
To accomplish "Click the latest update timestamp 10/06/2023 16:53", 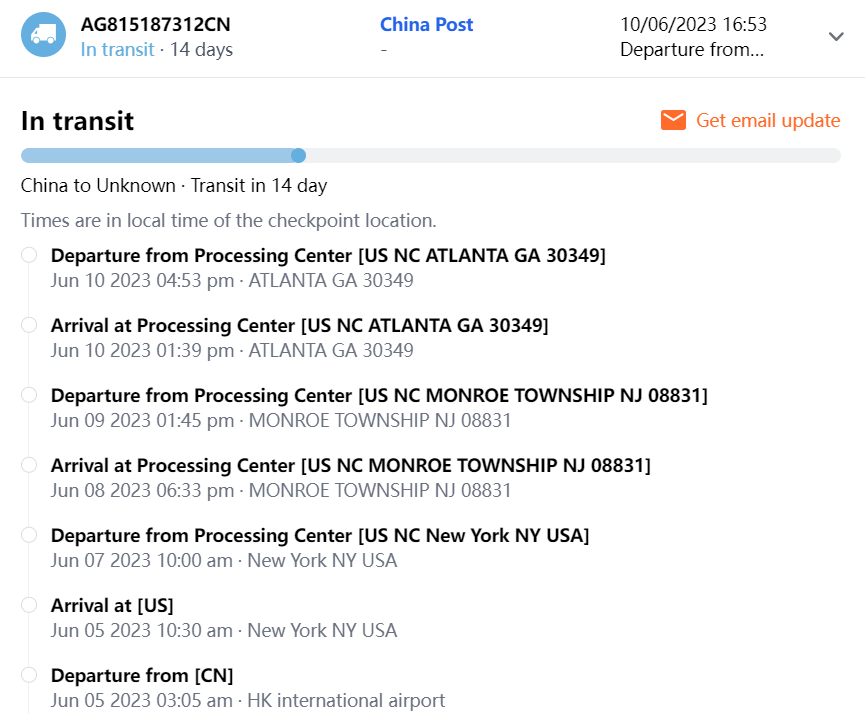I will (693, 24).
